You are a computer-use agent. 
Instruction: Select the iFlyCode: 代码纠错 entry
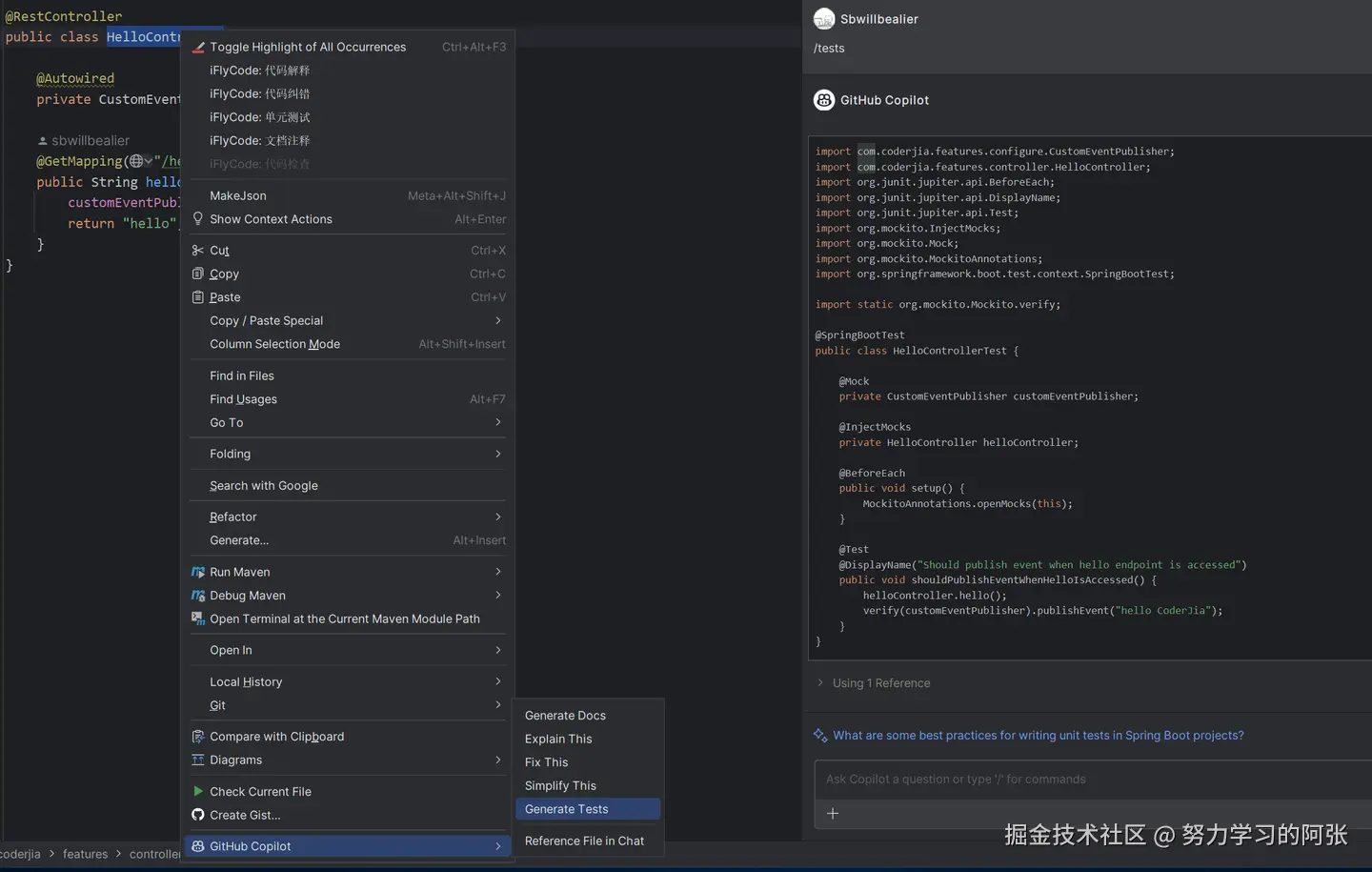coord(348,93)
